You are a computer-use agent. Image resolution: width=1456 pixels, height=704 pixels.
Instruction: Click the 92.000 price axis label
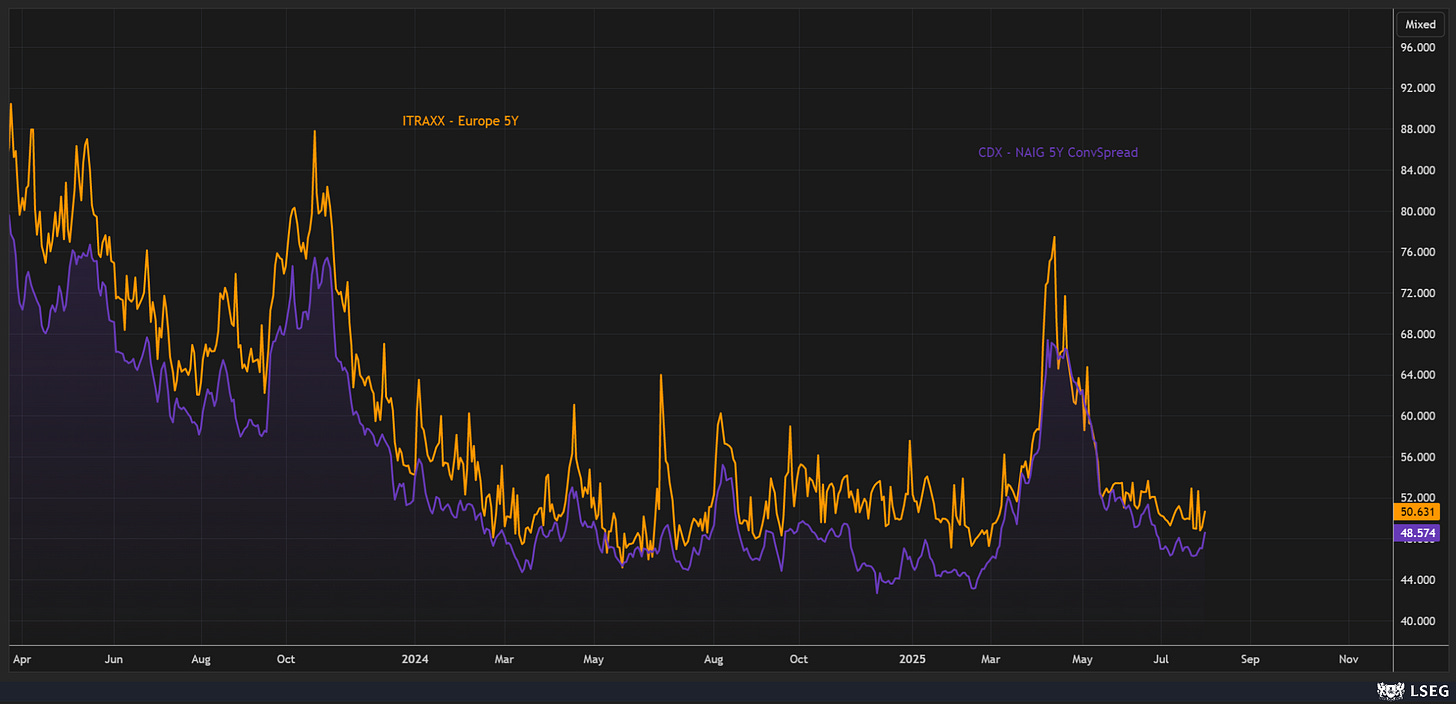[1417, 88]
